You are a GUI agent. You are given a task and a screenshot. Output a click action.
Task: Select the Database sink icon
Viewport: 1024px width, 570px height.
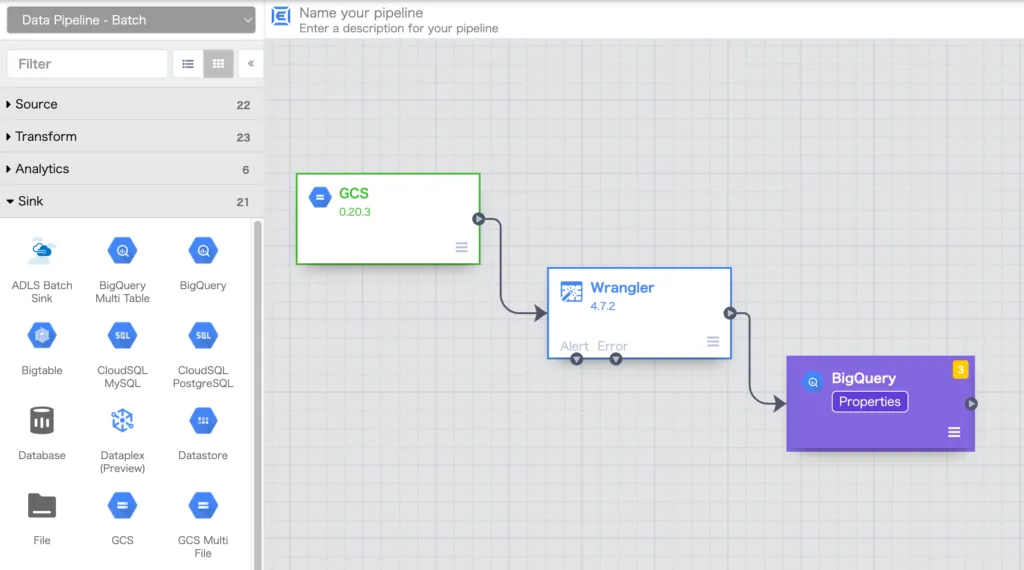[42, 420]
